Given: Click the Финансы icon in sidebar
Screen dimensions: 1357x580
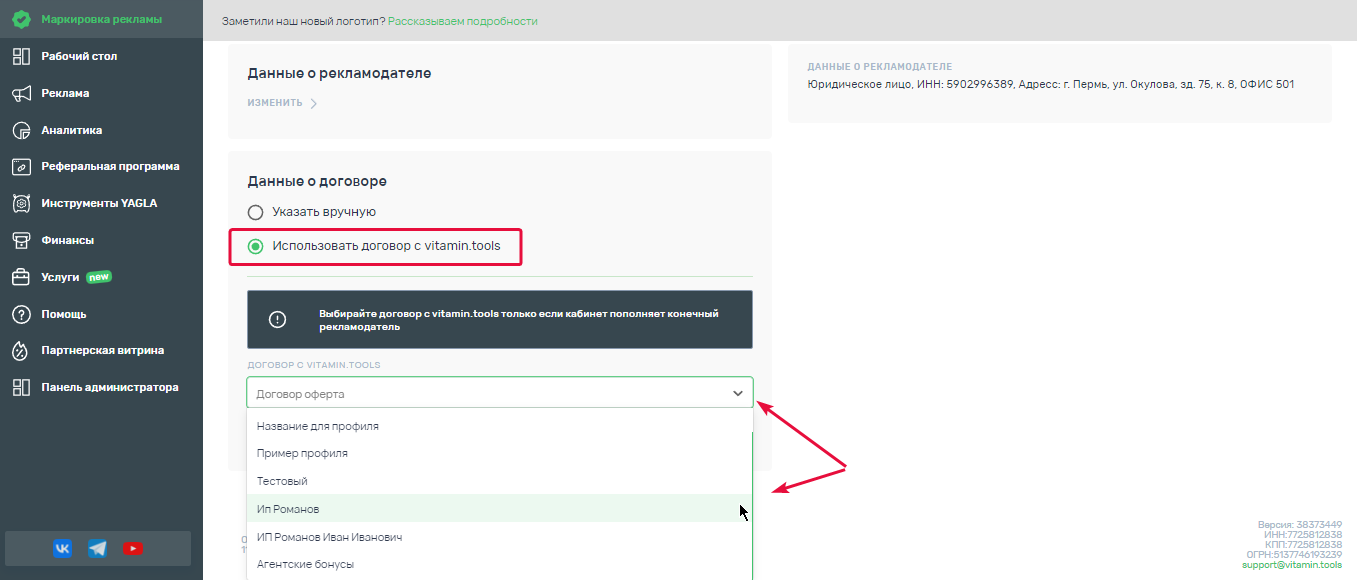Looking at the screenshot, I should (21, 240).
